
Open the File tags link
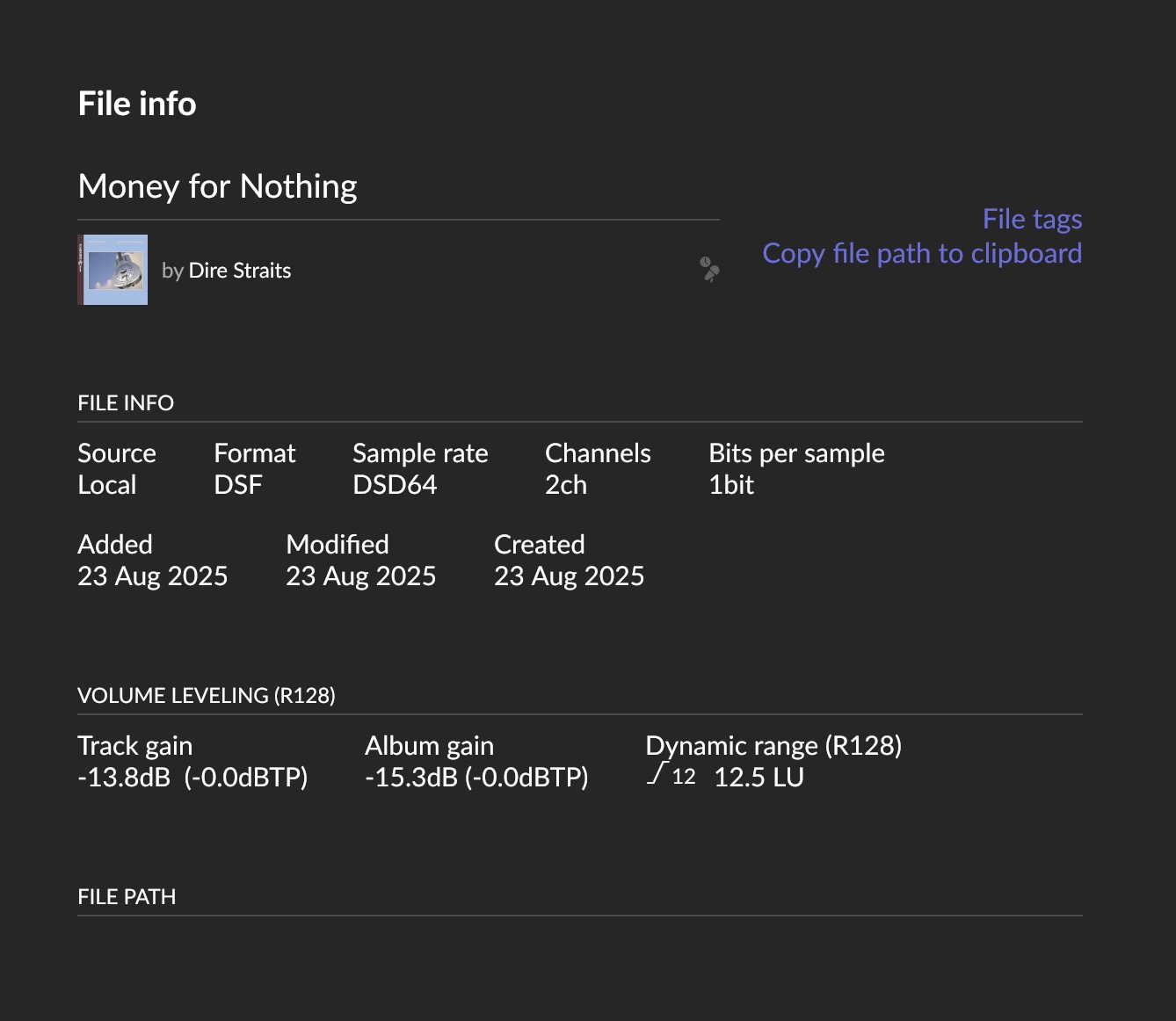pos(1032,219)
